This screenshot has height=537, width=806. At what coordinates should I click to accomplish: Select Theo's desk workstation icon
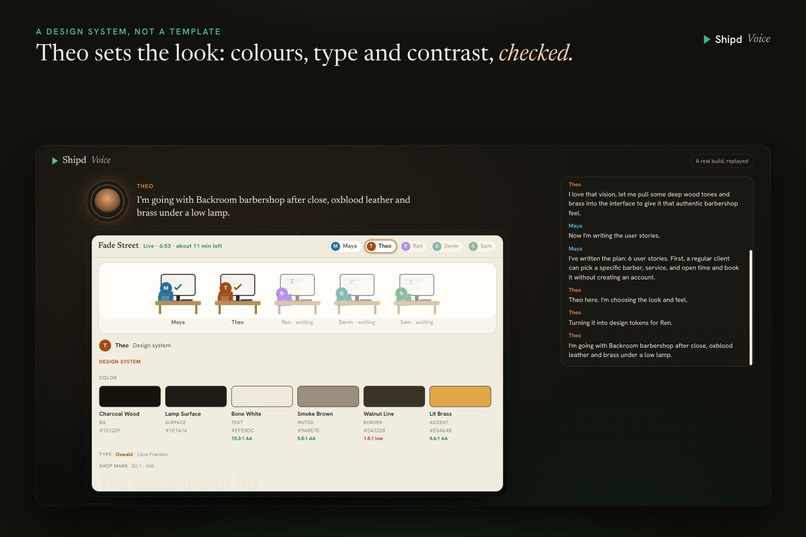coord(237,293)
